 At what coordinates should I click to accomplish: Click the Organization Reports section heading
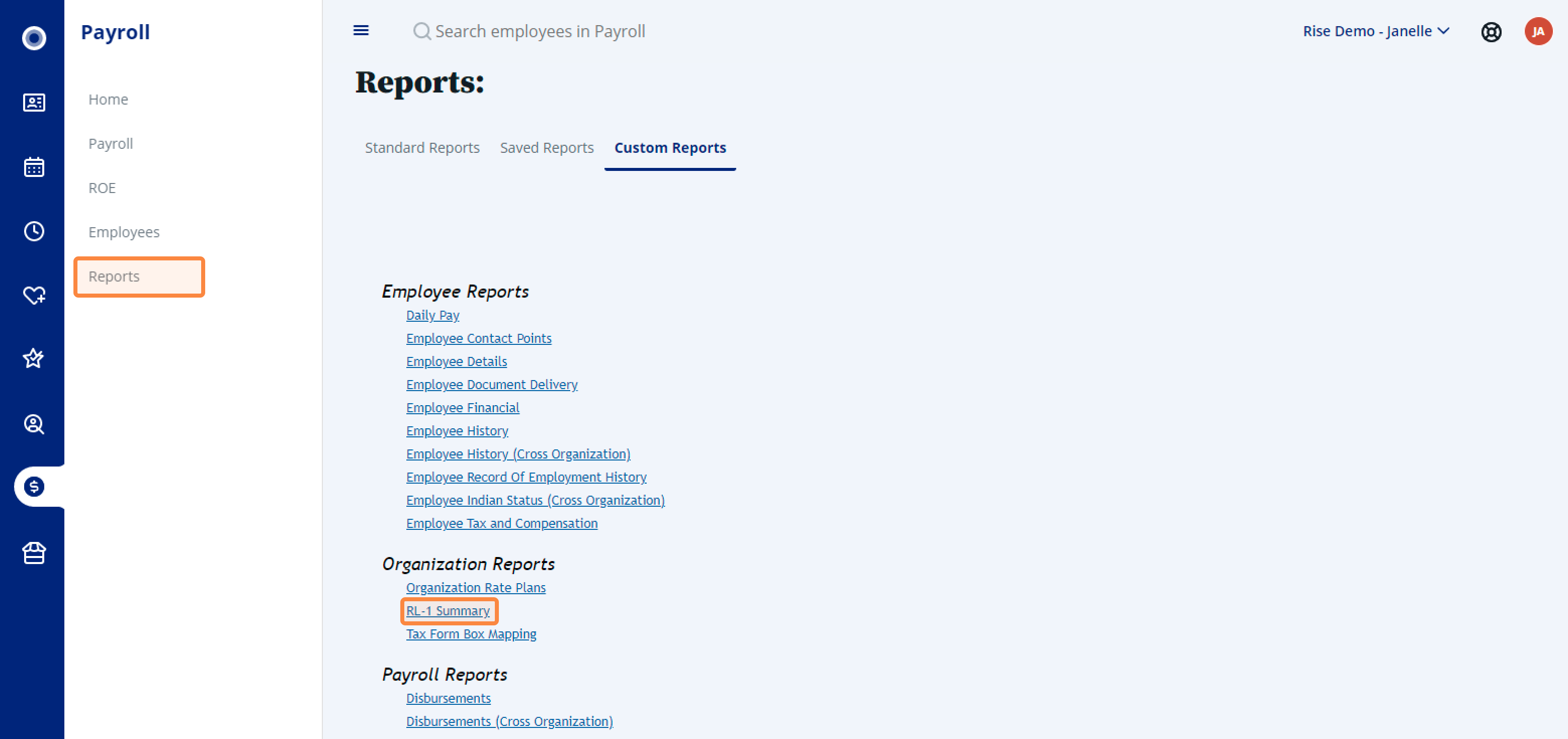(x=468, y=564)
